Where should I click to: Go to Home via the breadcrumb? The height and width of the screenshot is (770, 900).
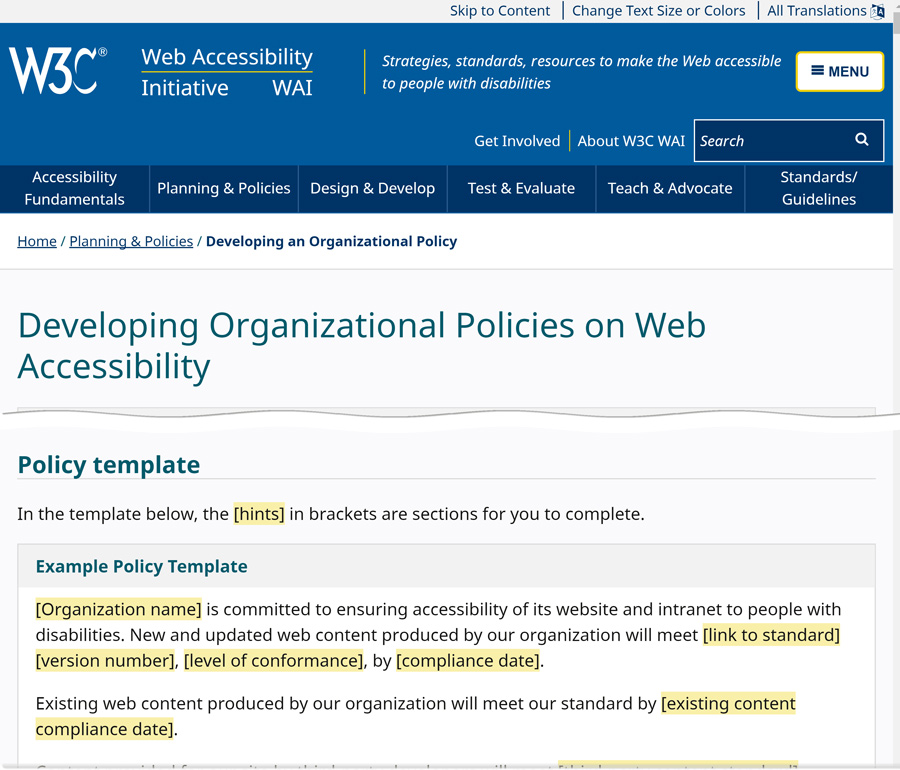coord(37,241)
